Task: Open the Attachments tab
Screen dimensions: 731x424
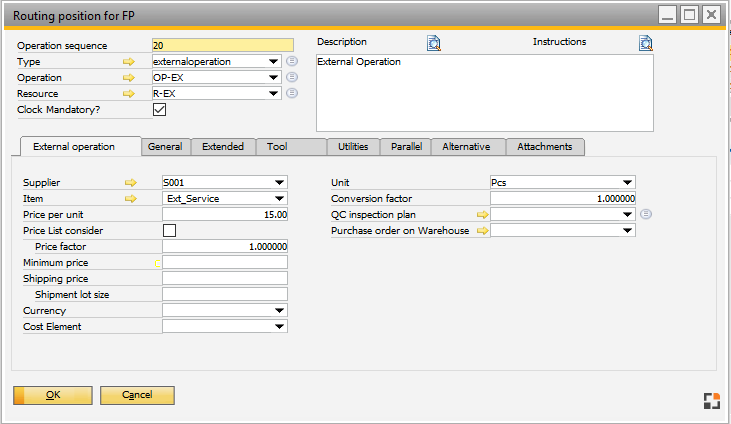Action: tap(545, 147)
